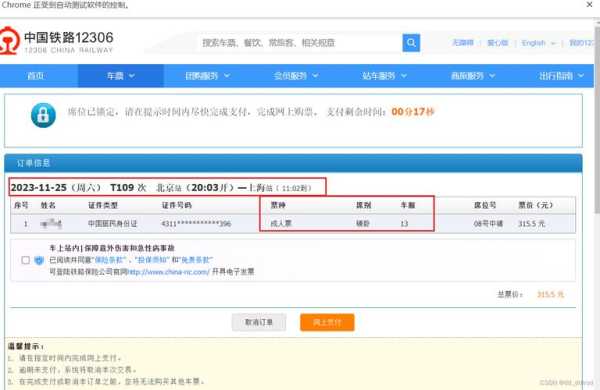Open the 车票 dropdown menu
This screenshot has height=390, width=600.
pyautogui.click(x=121, y=76)
